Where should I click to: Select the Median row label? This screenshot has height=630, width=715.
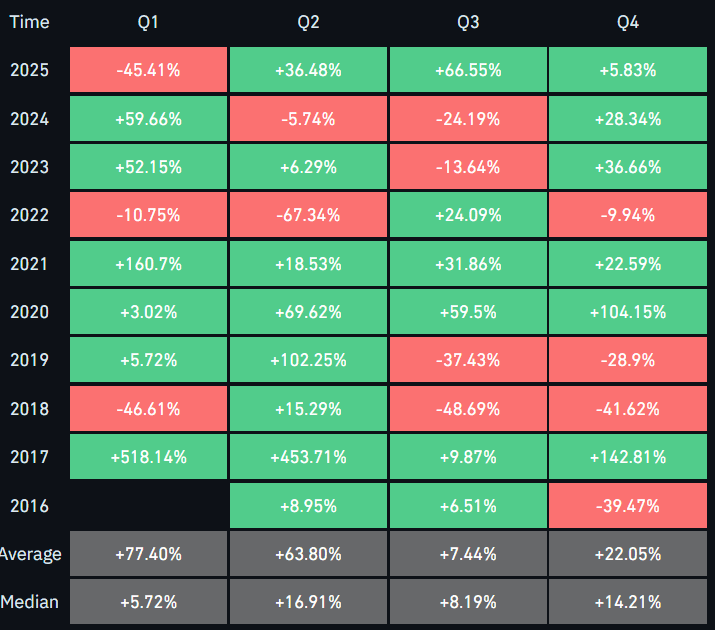pos(30,602)
